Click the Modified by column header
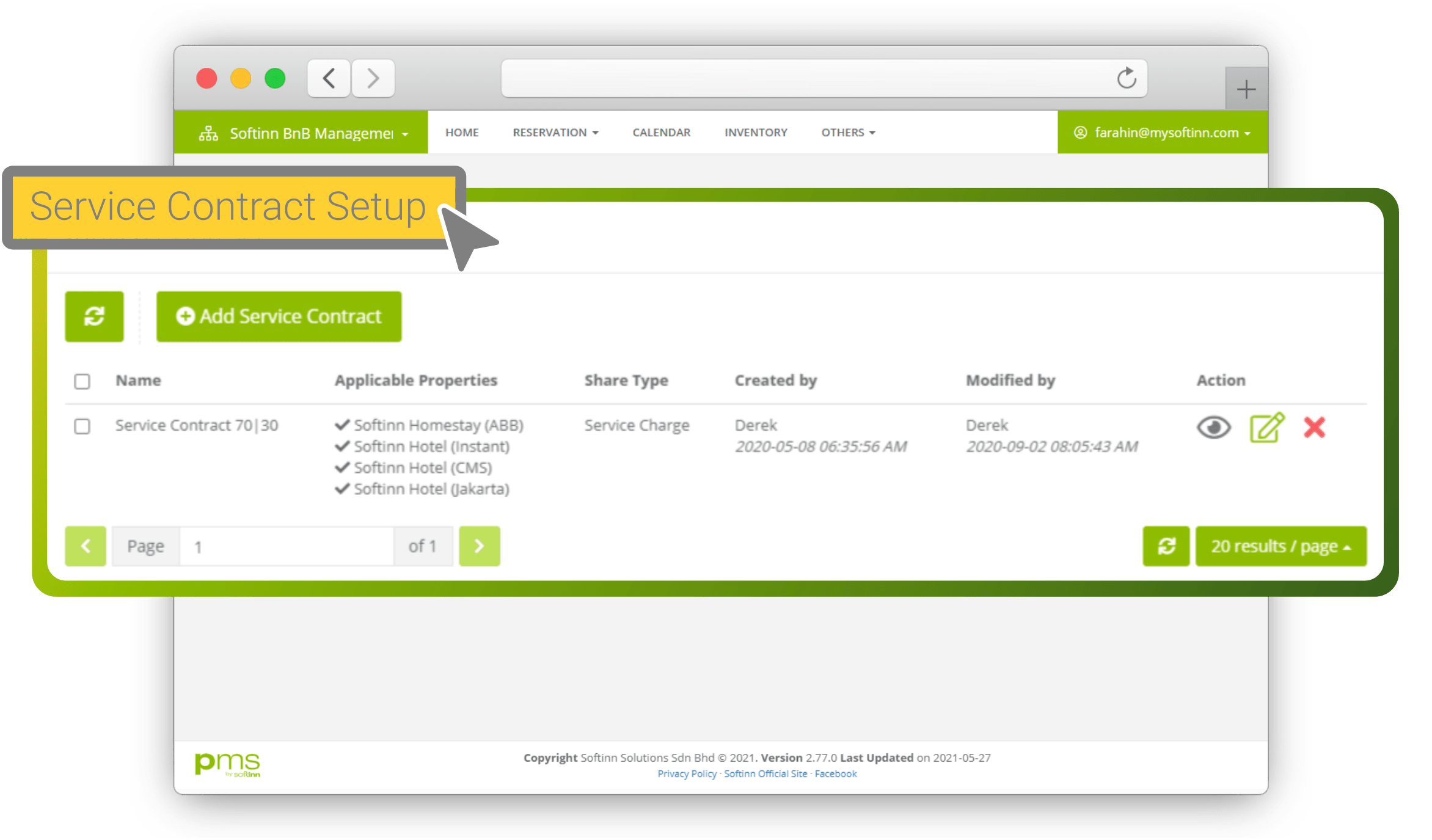 pyautogui.click(x=1010, y=380)
